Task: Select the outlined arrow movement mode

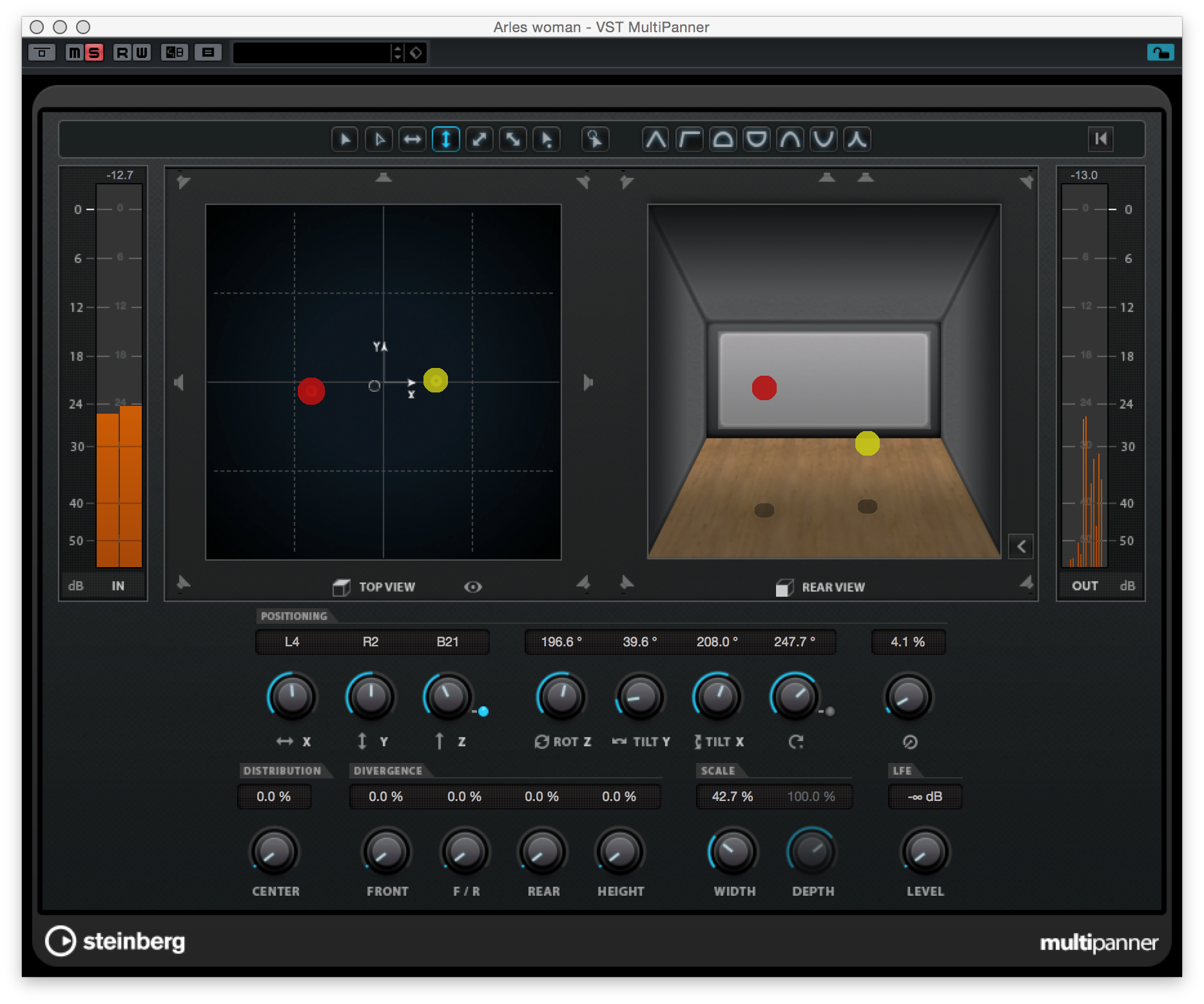Action: click(379, 139)
